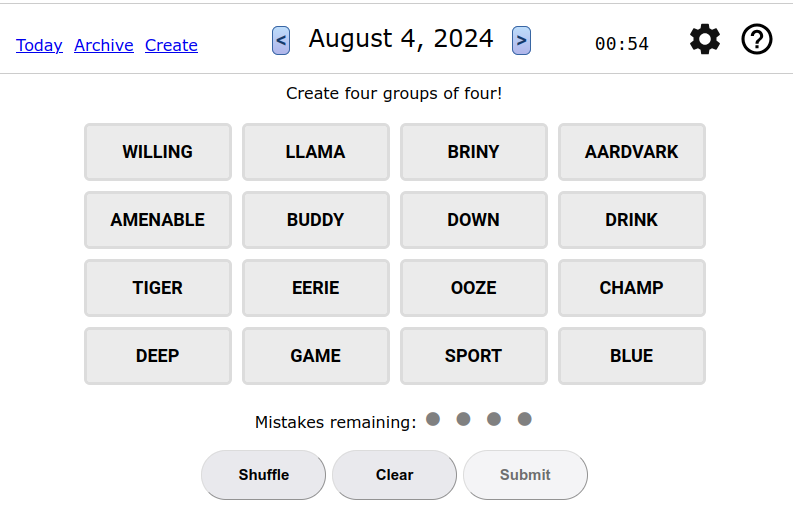This screenshot has height=515, width=793.
Task: Choose the CHAMP word tile
Action: pos(631,288)
